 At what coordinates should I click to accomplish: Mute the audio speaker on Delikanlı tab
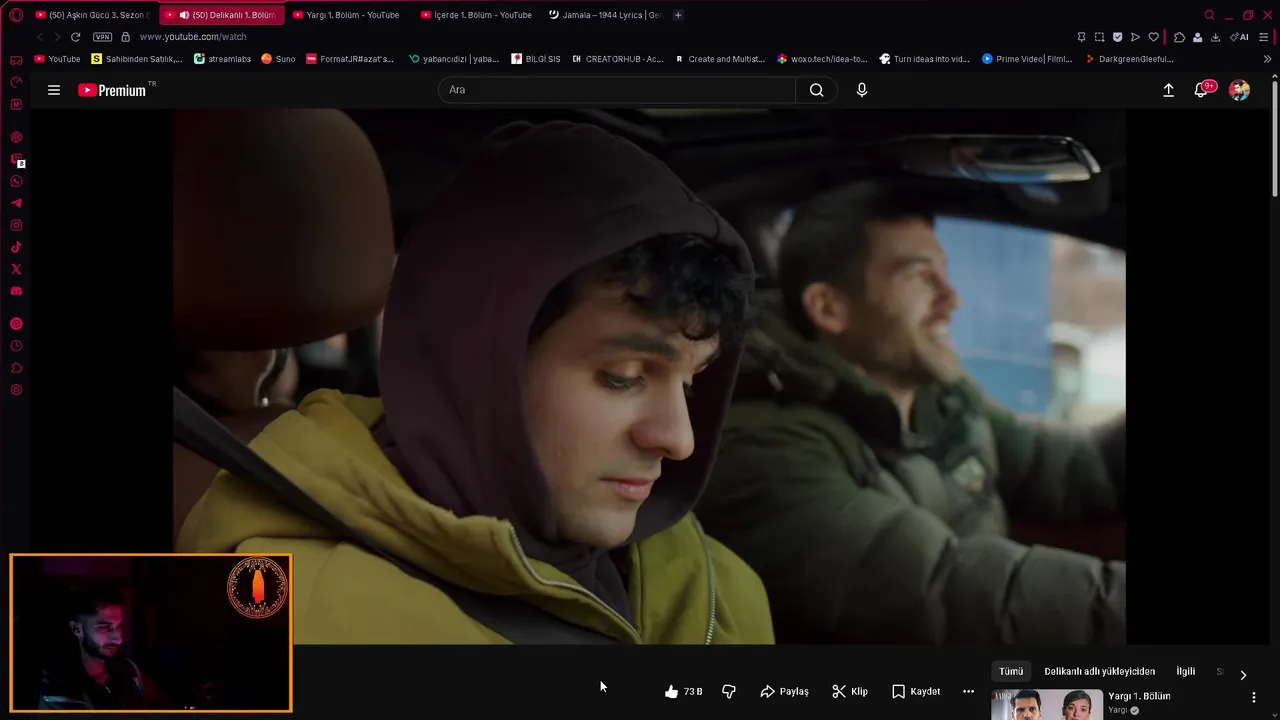[184, 15]
